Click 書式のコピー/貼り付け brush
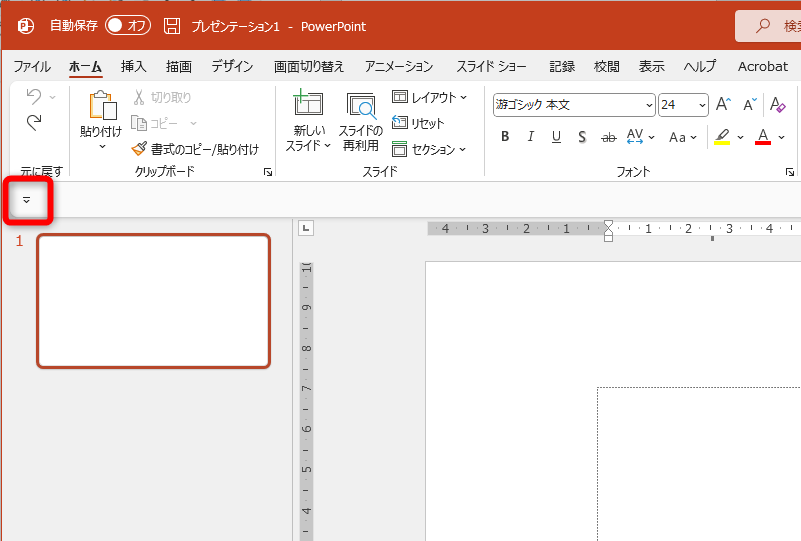801x541 pixels. click(x=139, y=149)
